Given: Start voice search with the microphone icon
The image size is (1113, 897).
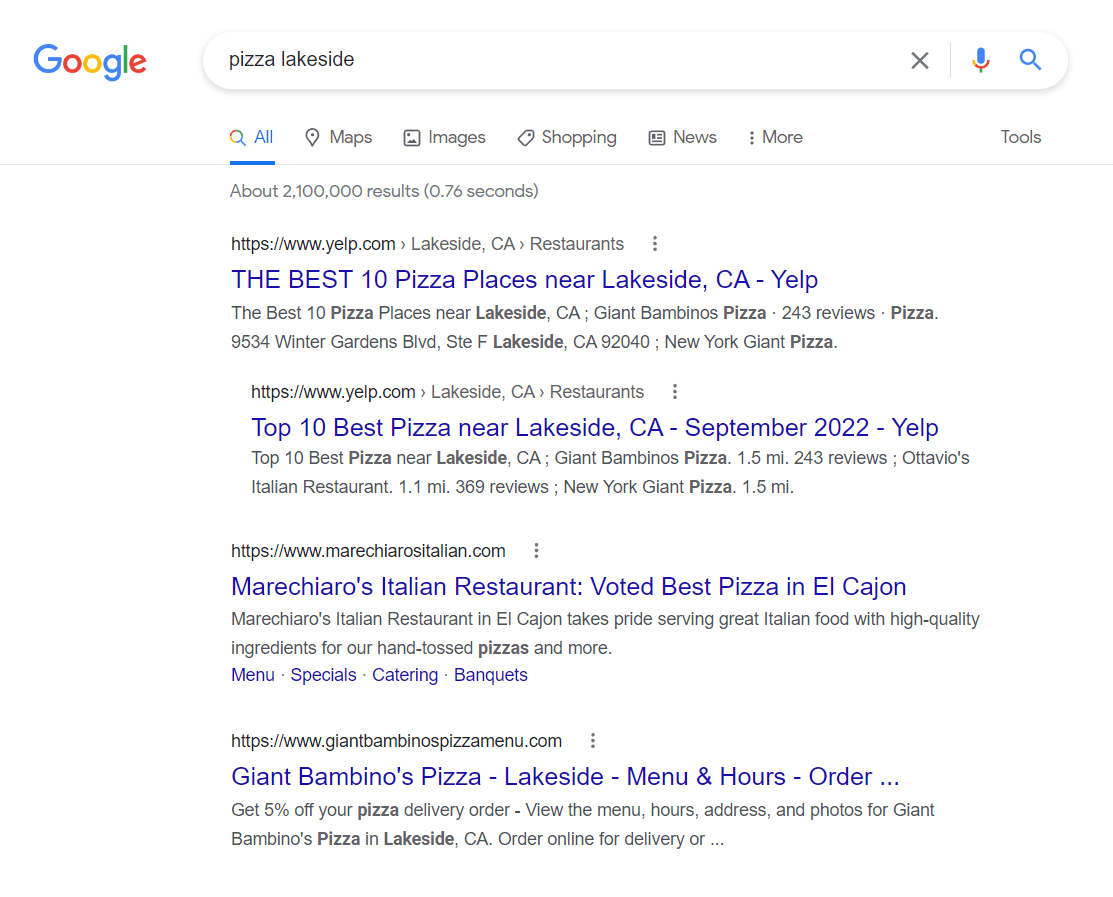Looking at the screenshot, I should tap(981, 60).
